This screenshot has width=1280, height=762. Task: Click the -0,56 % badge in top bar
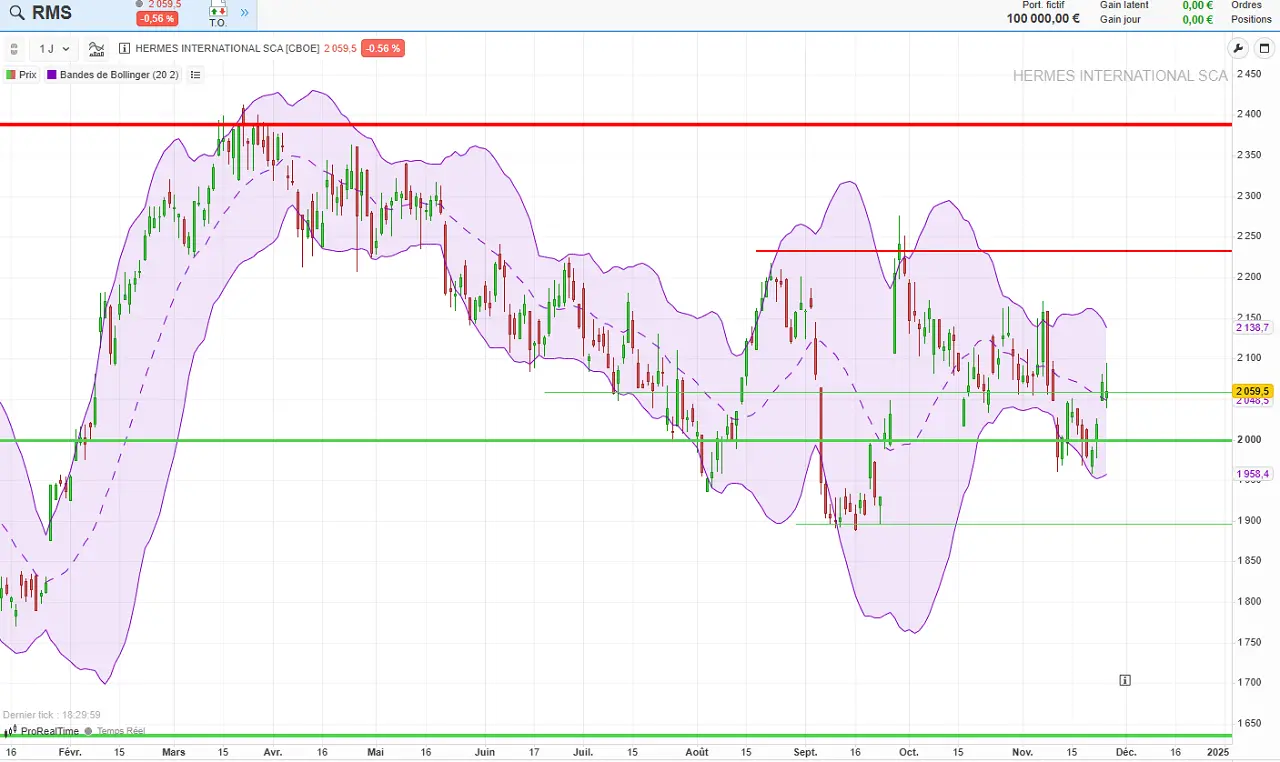click(x=157, y=18)
